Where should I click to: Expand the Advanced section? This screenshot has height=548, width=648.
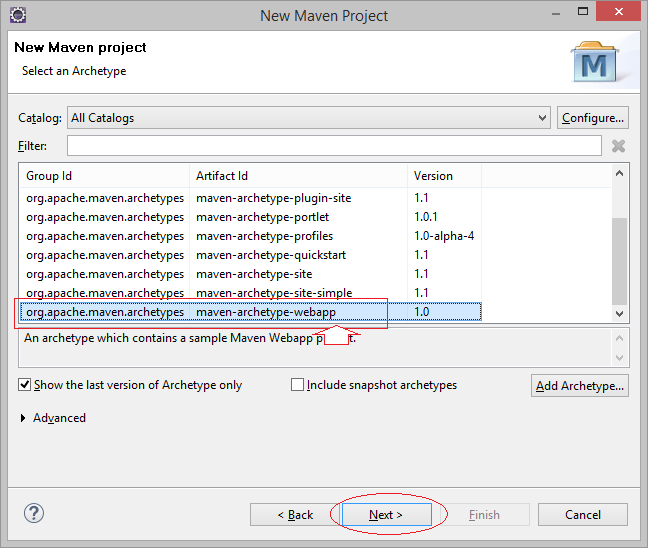(x=23, y=418)
